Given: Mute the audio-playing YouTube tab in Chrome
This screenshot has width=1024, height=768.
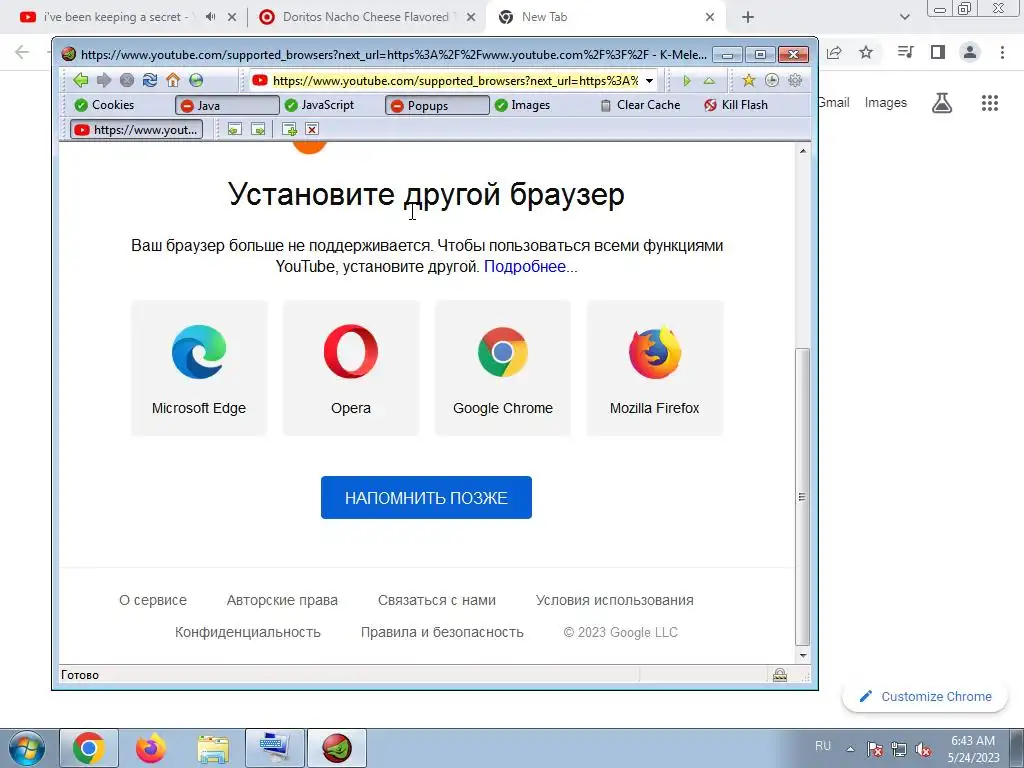Looking at the screenshot, I should tap(210, 17).
